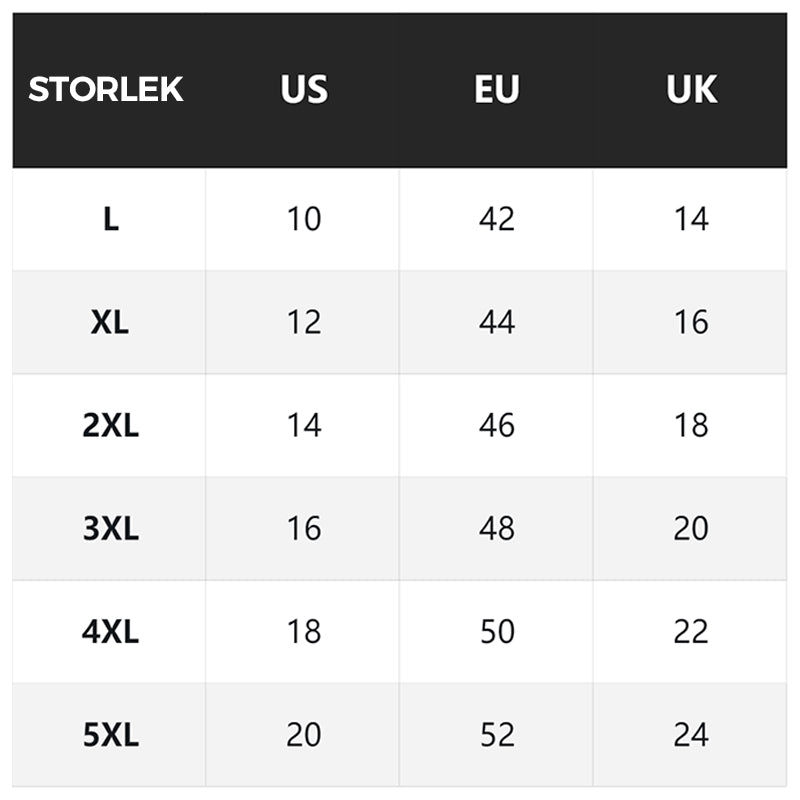Click US size 10 in L row
Viewport: 800px width, 800px height.
tap(304, 219)
